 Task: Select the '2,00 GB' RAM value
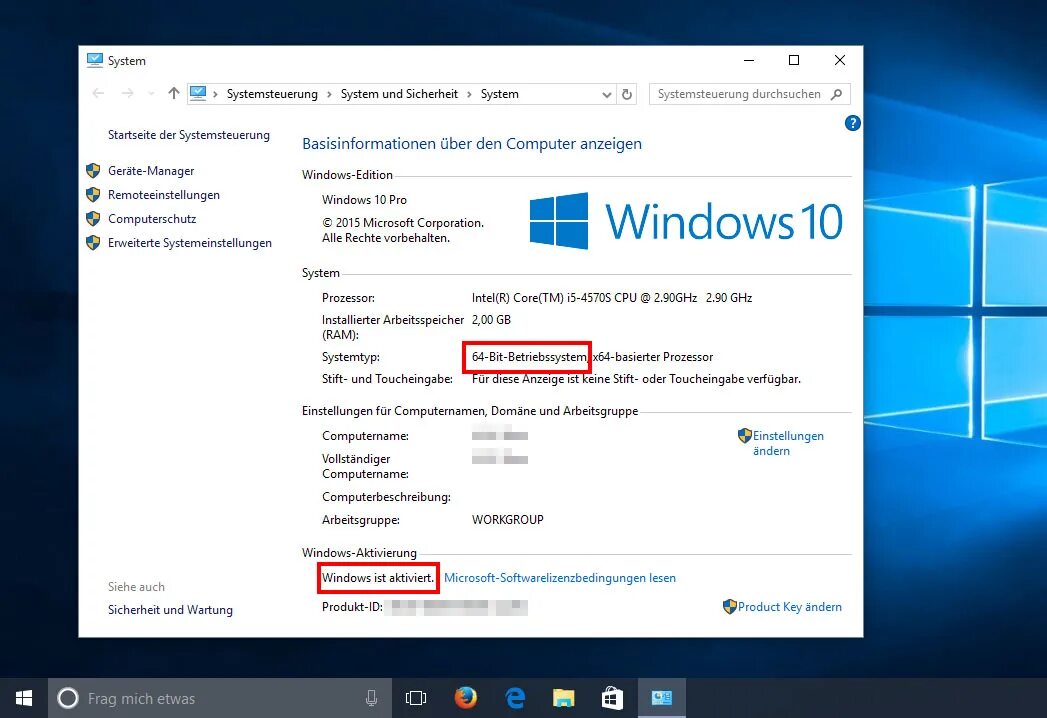coord(491,320)
